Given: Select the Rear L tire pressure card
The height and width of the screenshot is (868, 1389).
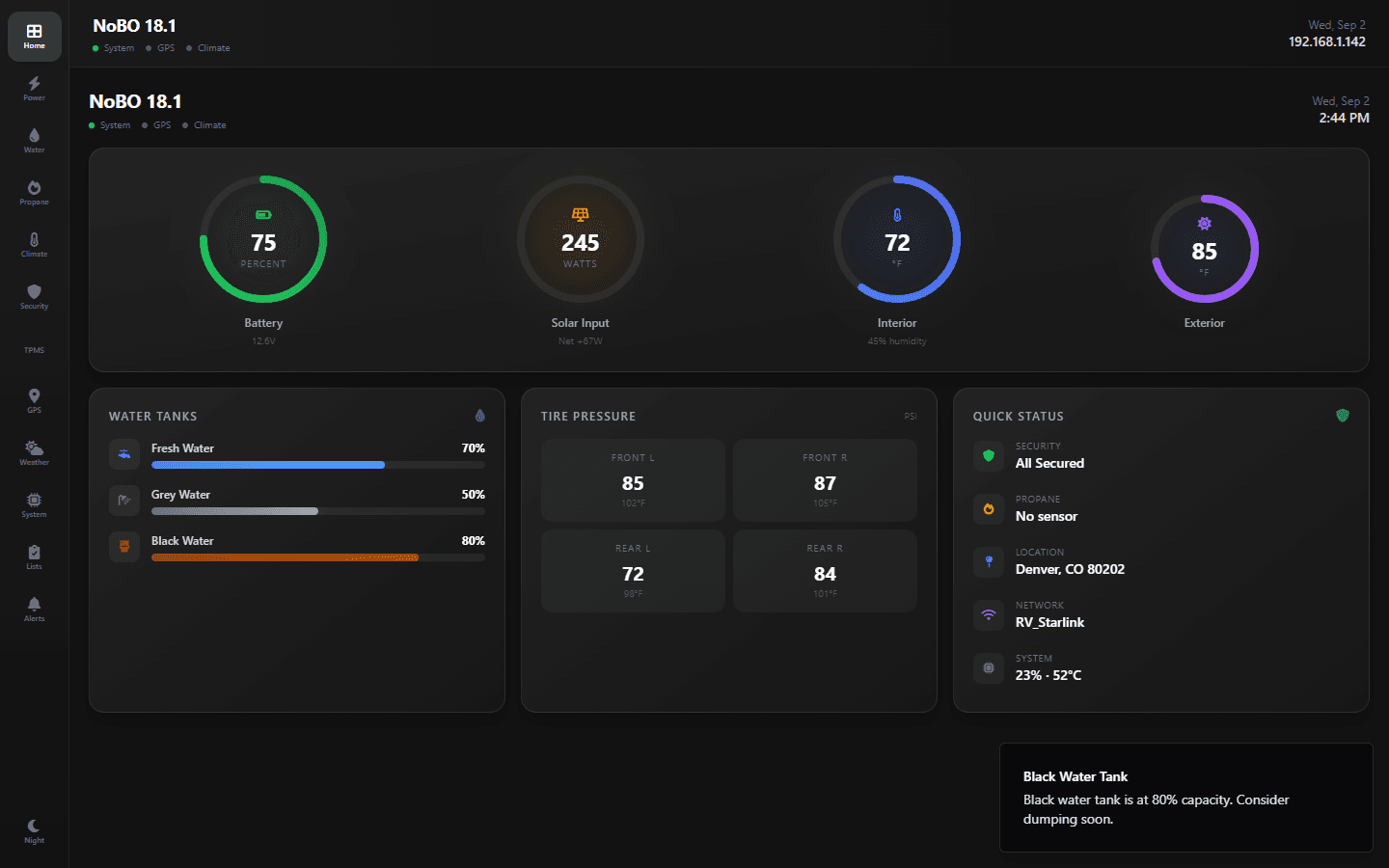Looking at the screenshot, I should point(633,571).
